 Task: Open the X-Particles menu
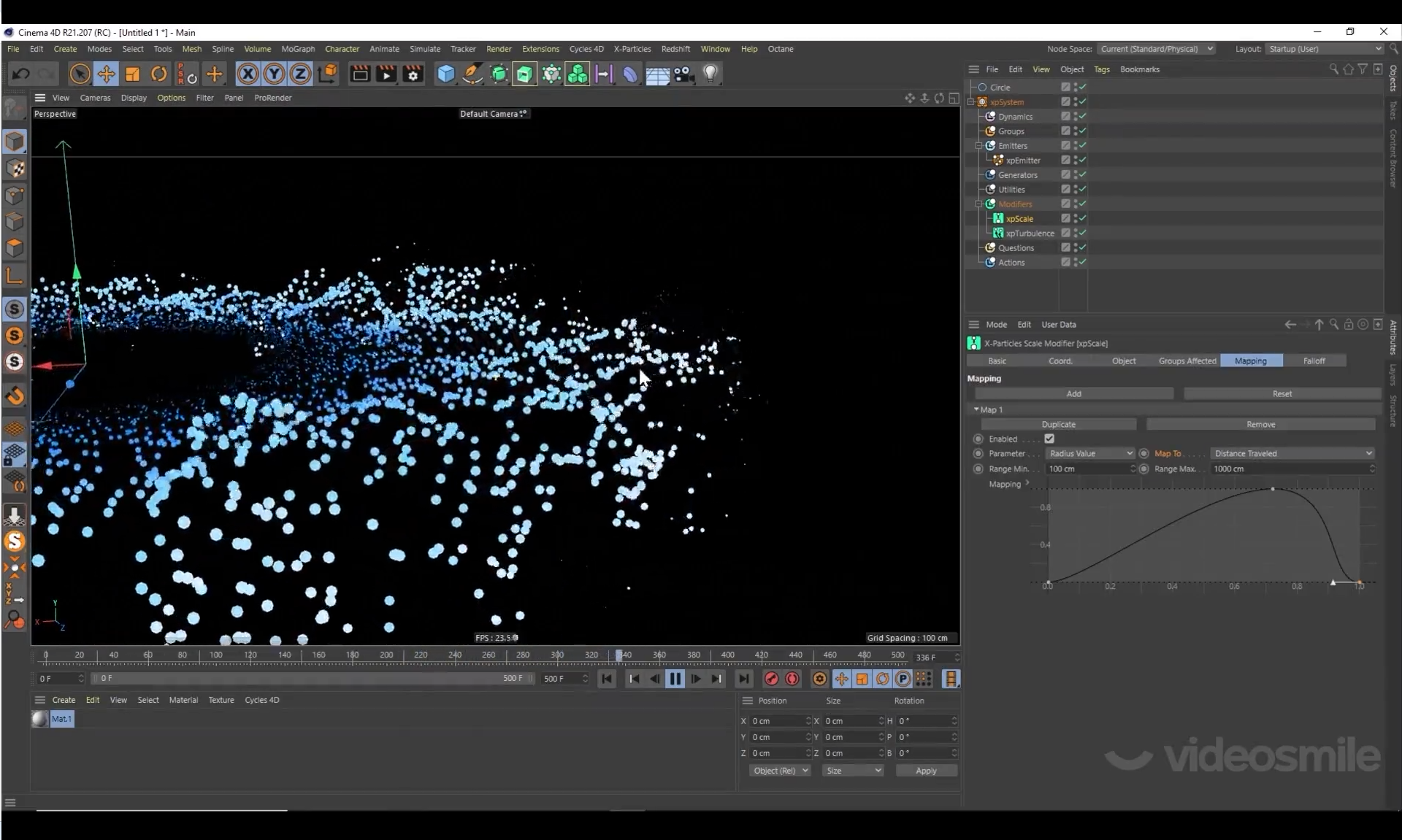pyautogui.click(x=632, y=49)
